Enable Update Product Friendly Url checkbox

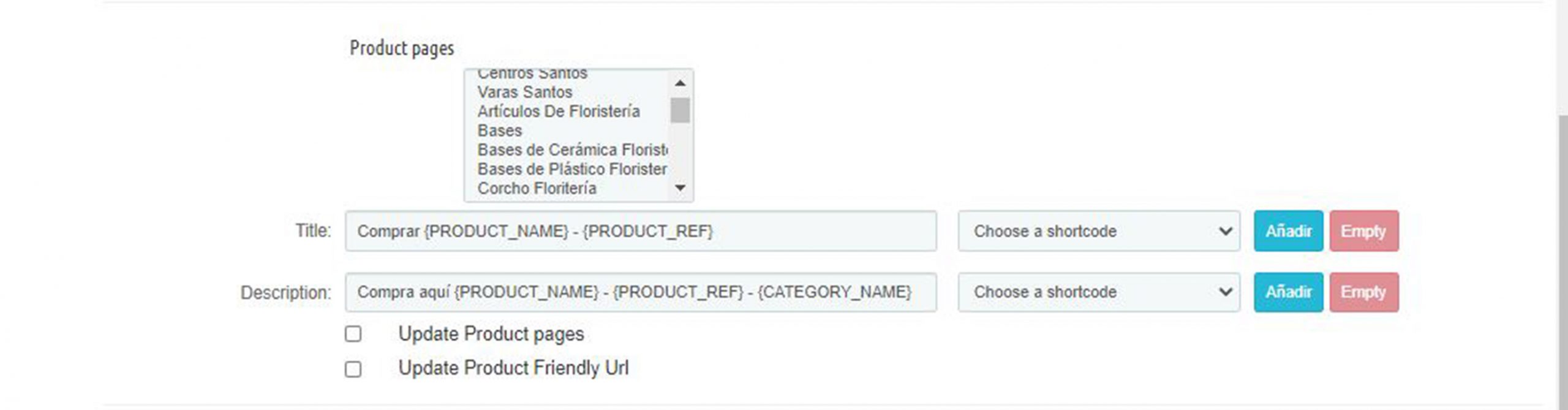[x=353, y=369]
